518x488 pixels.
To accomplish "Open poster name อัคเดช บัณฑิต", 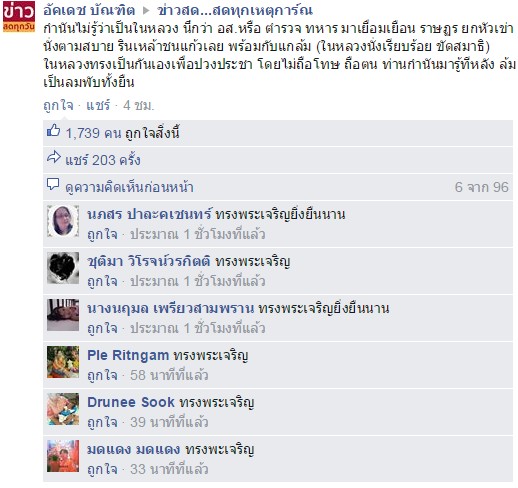I will click(89, 11).
